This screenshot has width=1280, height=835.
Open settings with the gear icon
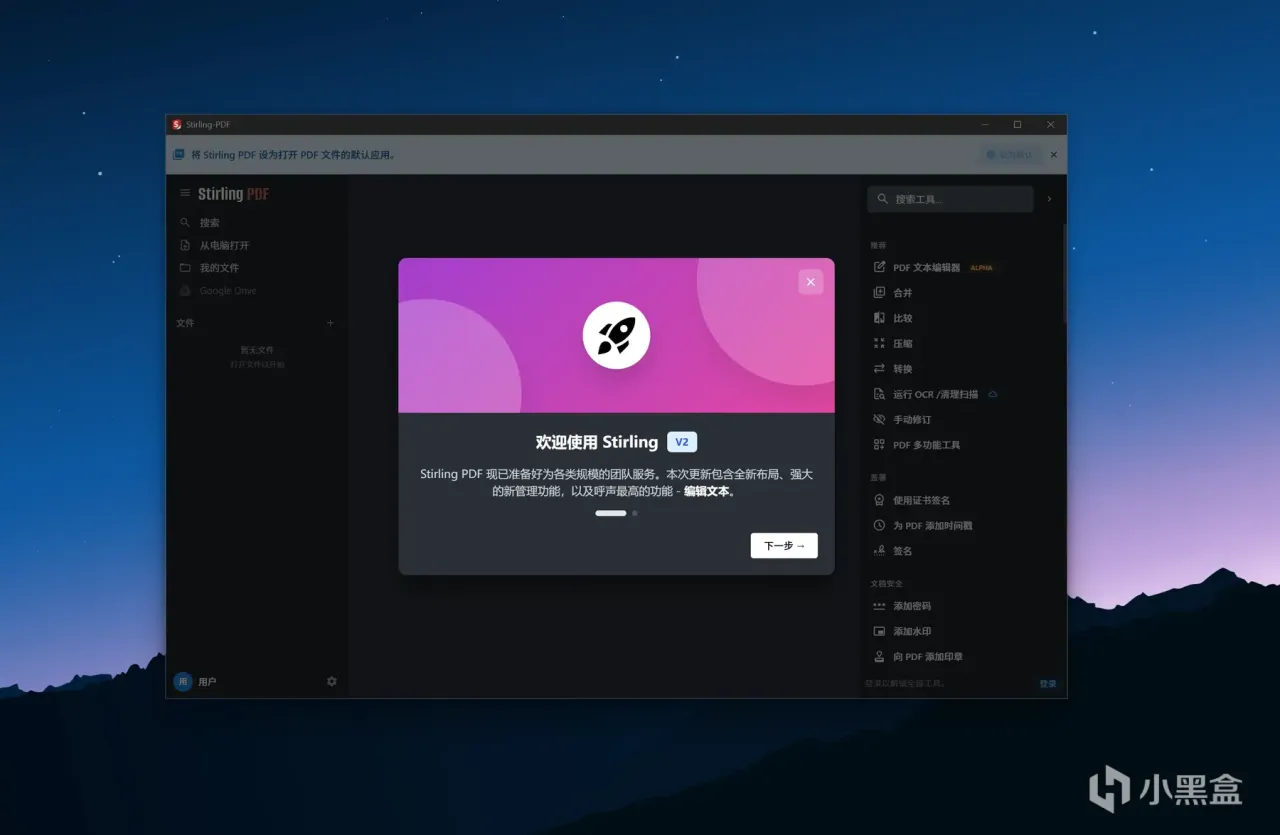(332, 681)
